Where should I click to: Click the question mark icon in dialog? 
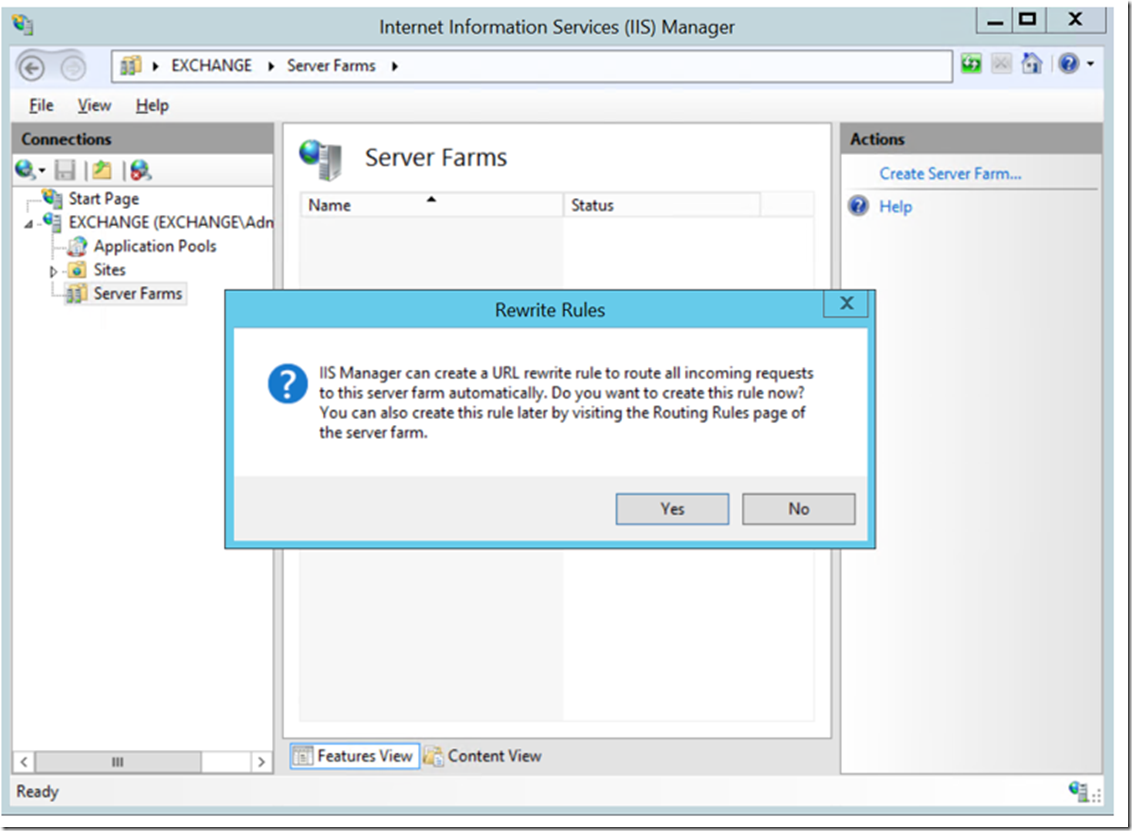pos(287,383)
